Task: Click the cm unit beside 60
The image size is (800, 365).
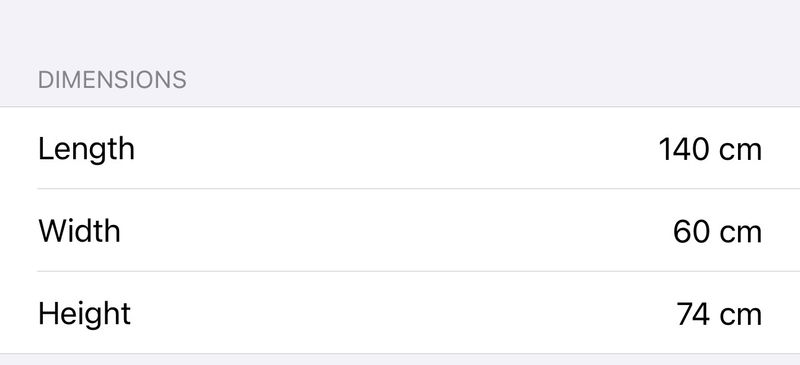Action: (740, 233)
